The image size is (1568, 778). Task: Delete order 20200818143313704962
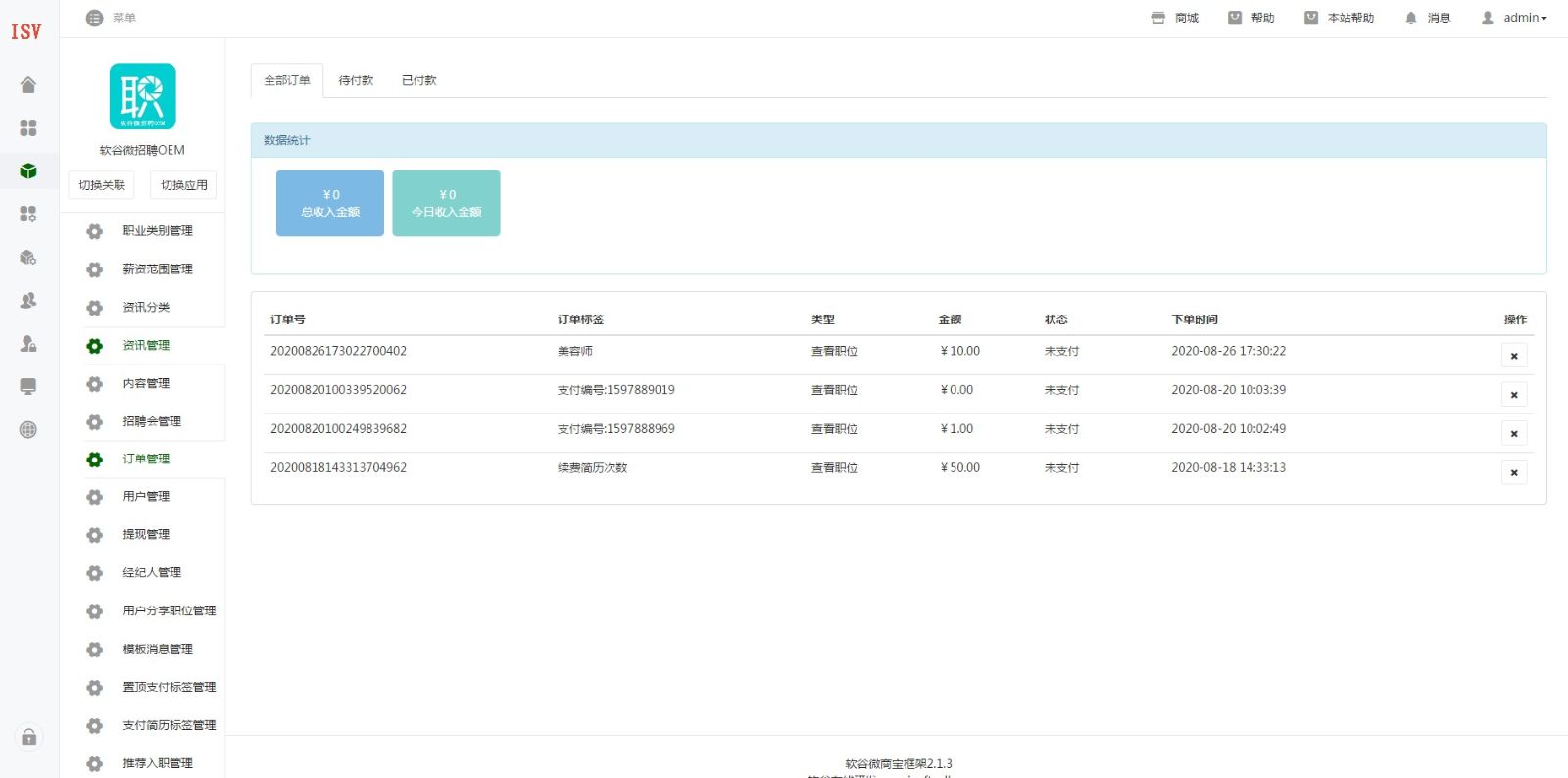(1514, 472)
